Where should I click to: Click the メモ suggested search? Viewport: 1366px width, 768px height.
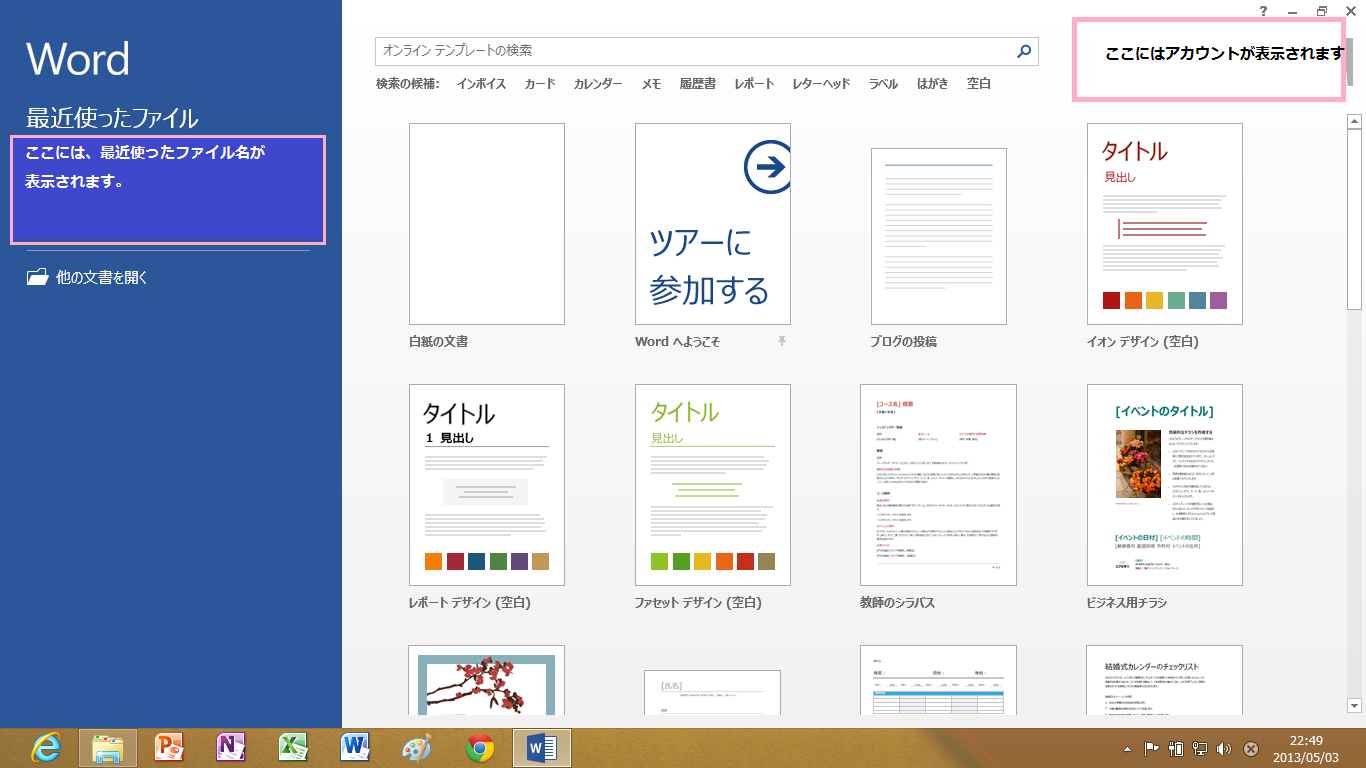point(651,84)
